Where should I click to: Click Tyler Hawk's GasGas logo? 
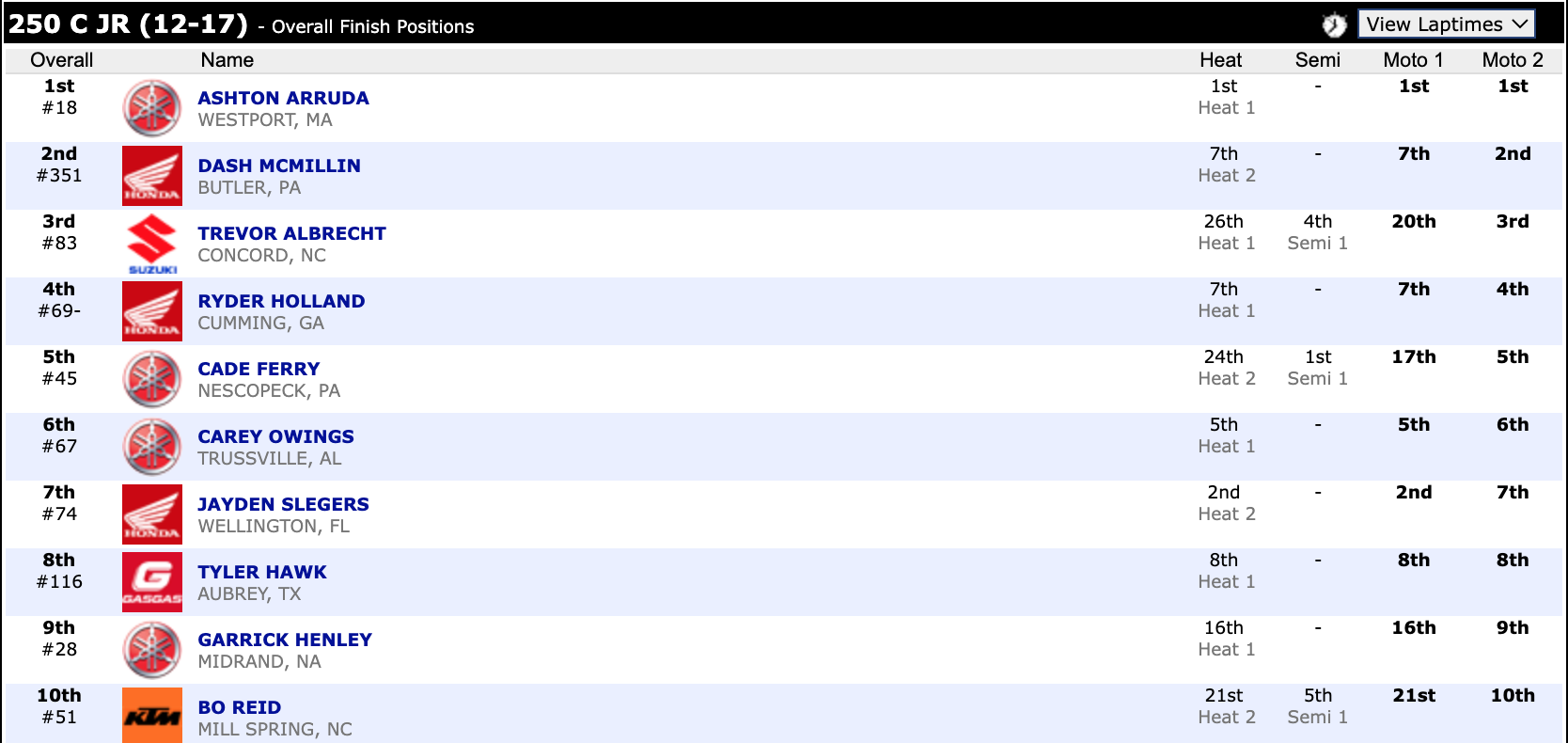pos(151,582)
